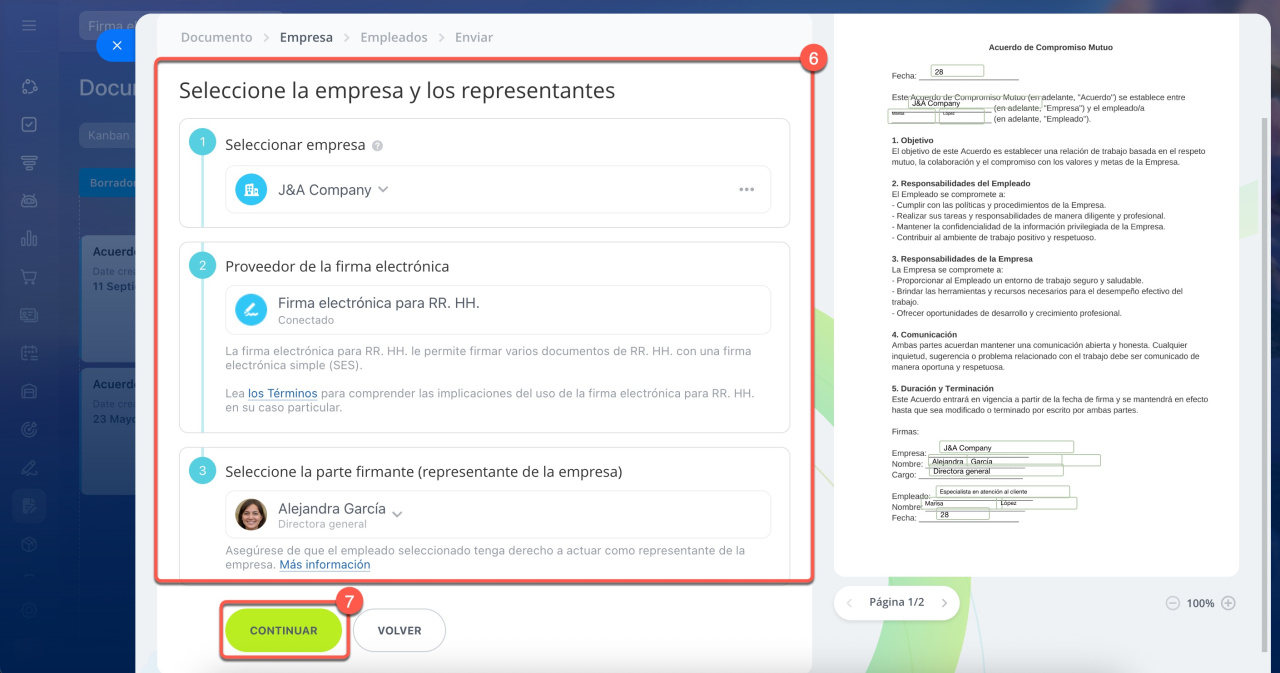
Task: Zoom out the document preview
Action: [1172, 603]
